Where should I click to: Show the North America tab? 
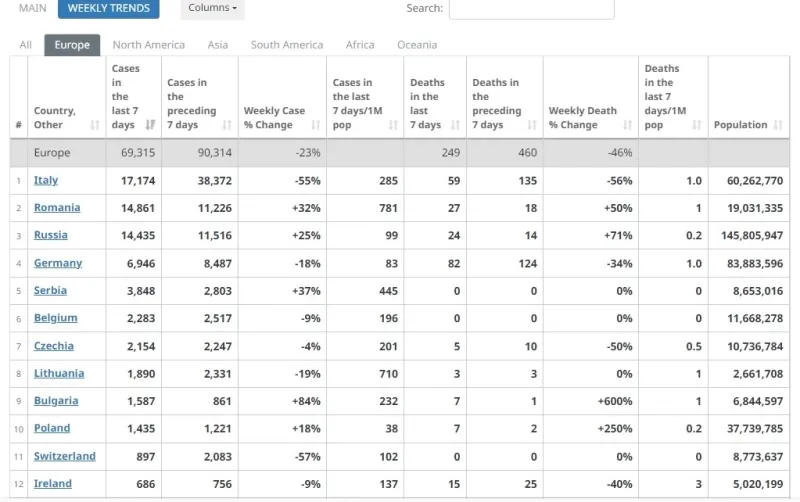point(148,45)
